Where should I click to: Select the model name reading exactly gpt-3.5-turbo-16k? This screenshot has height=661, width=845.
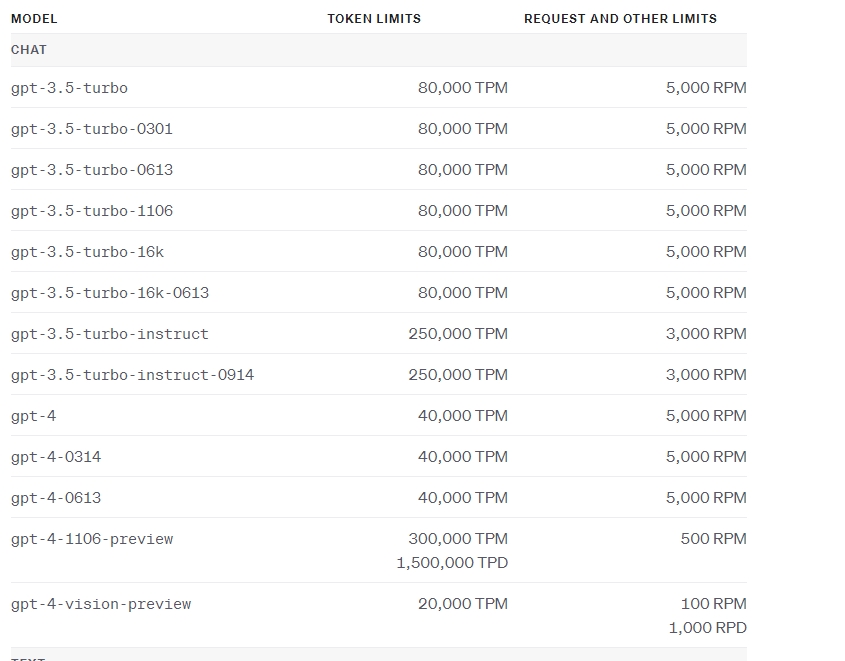pos(87,252)
